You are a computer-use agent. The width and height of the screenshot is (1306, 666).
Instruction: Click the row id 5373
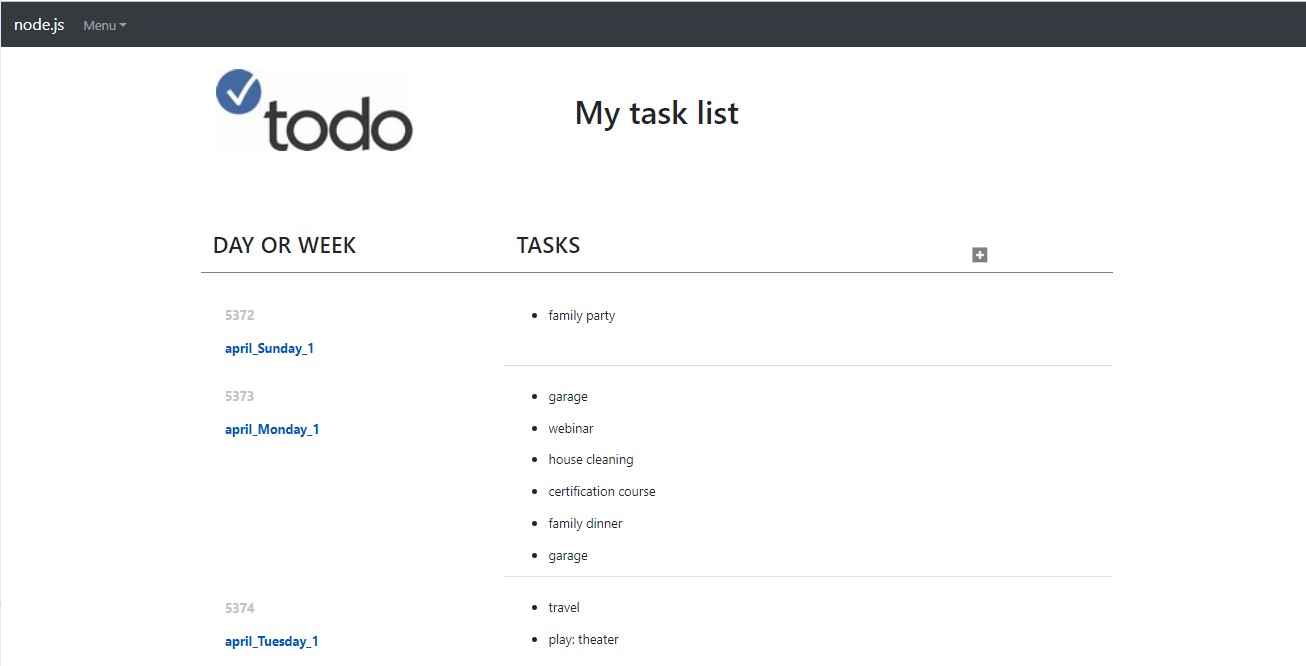pyautogui.click(x=240, y=396)
